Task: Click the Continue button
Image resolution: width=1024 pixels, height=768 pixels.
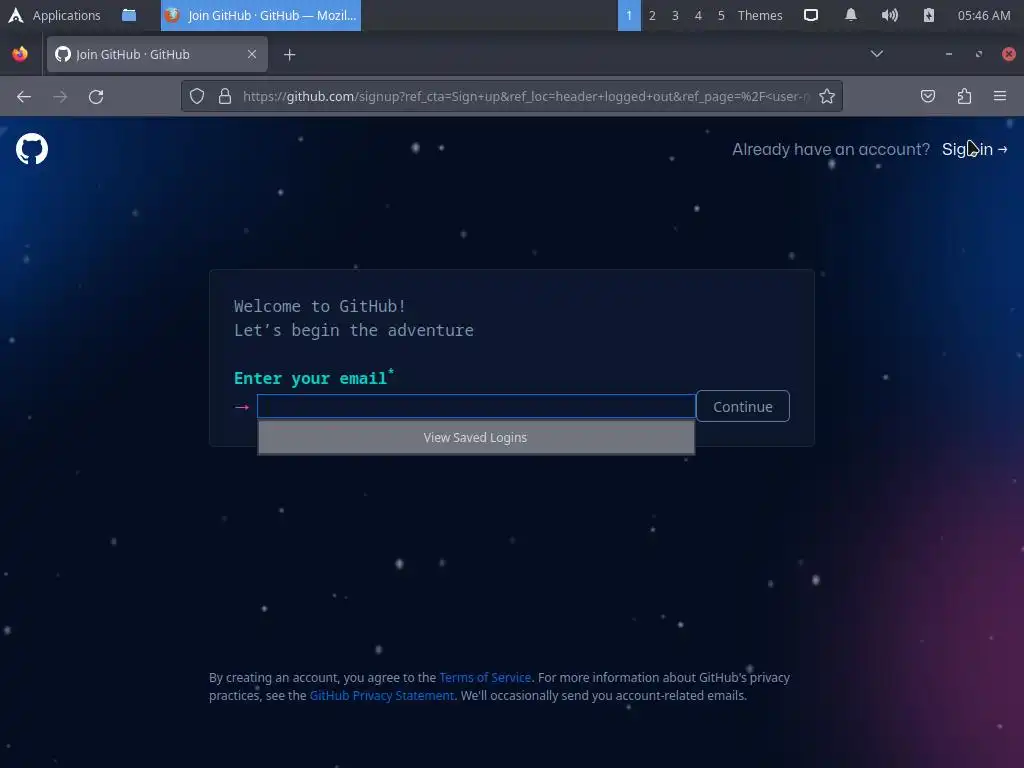Action: pyautogui.click(x=743, y=406)
